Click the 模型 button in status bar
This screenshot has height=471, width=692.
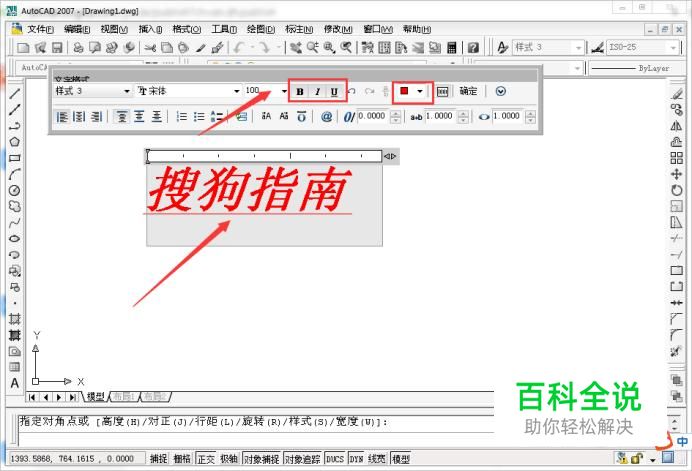click(x=401, y=459)
